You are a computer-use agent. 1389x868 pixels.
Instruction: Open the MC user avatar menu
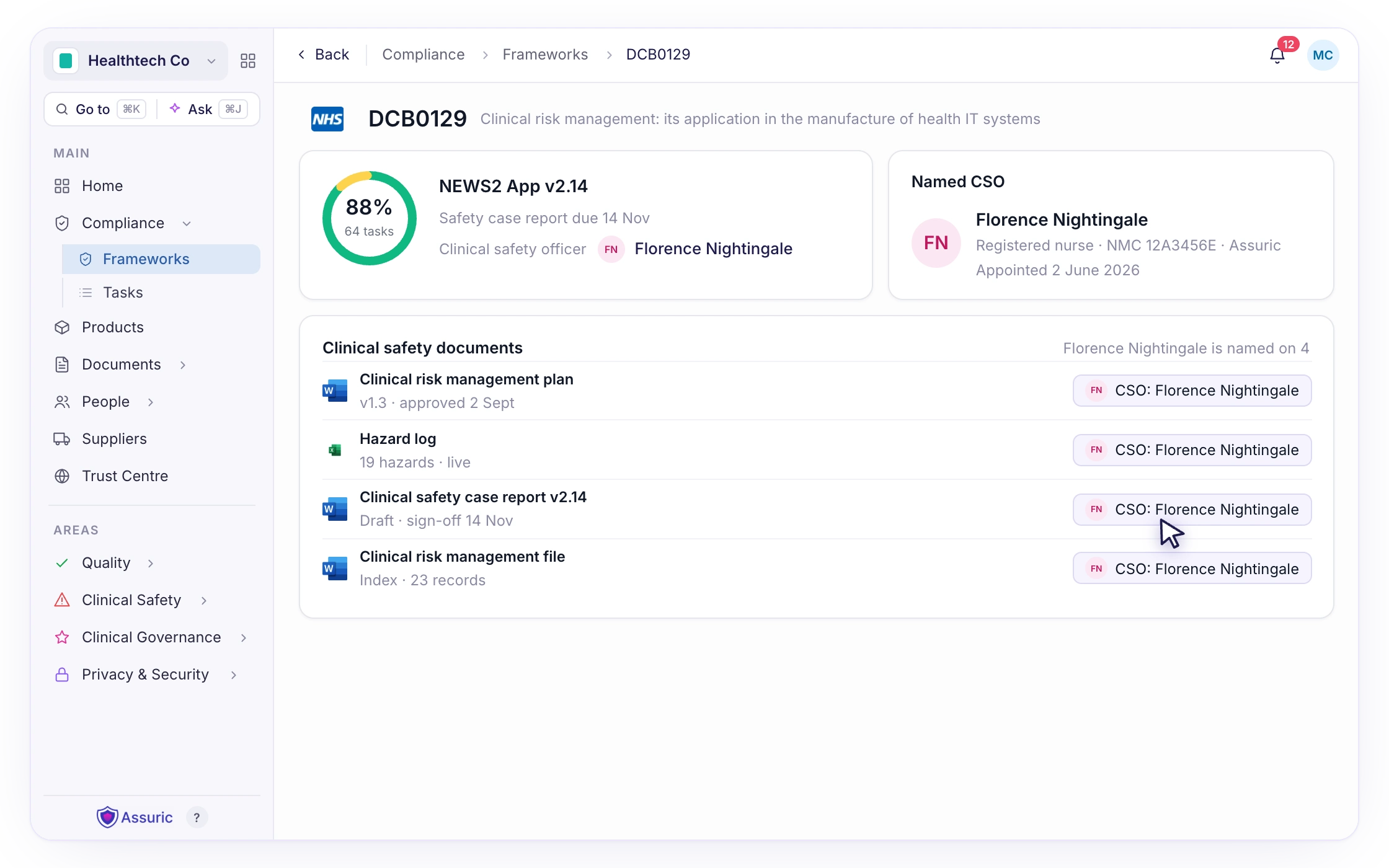click(1323, 55)
